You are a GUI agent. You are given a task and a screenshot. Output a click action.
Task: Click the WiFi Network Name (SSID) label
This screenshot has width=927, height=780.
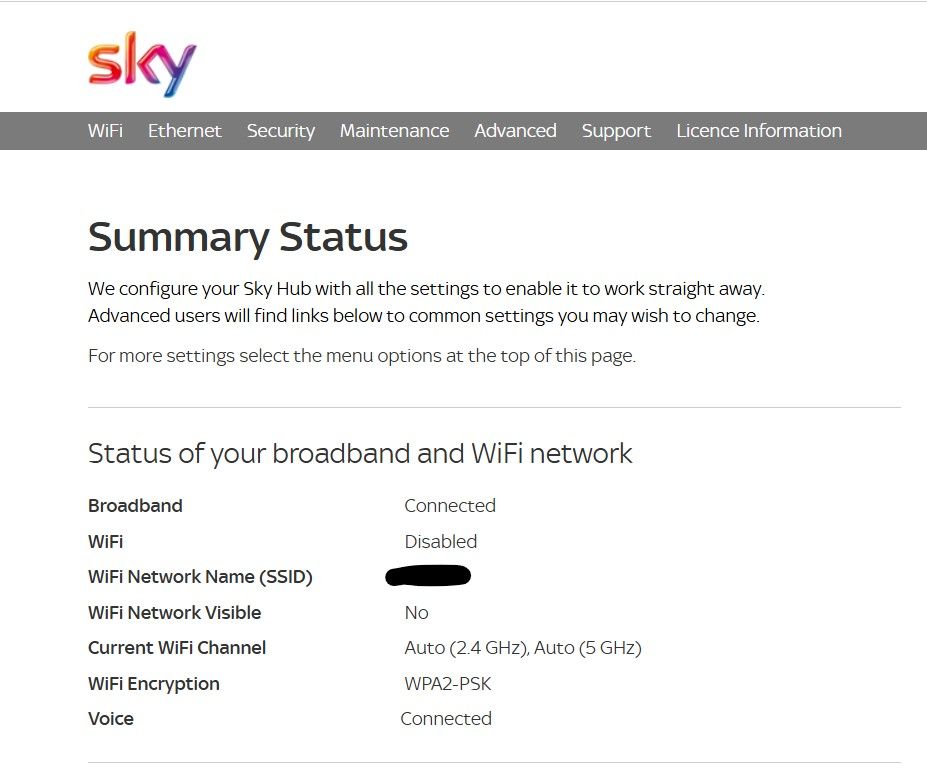[200, 577]
